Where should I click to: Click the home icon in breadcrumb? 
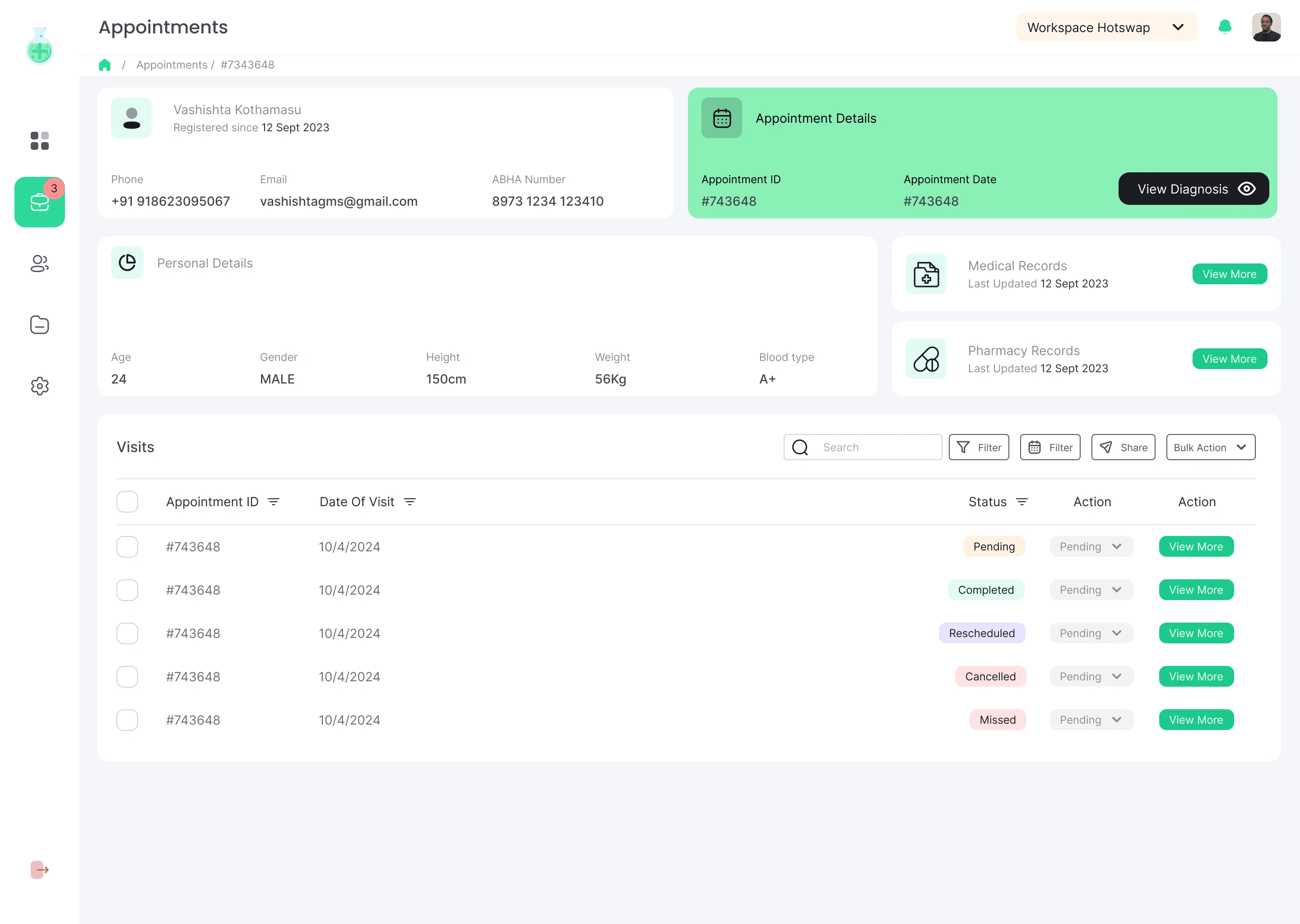point(104,65)
